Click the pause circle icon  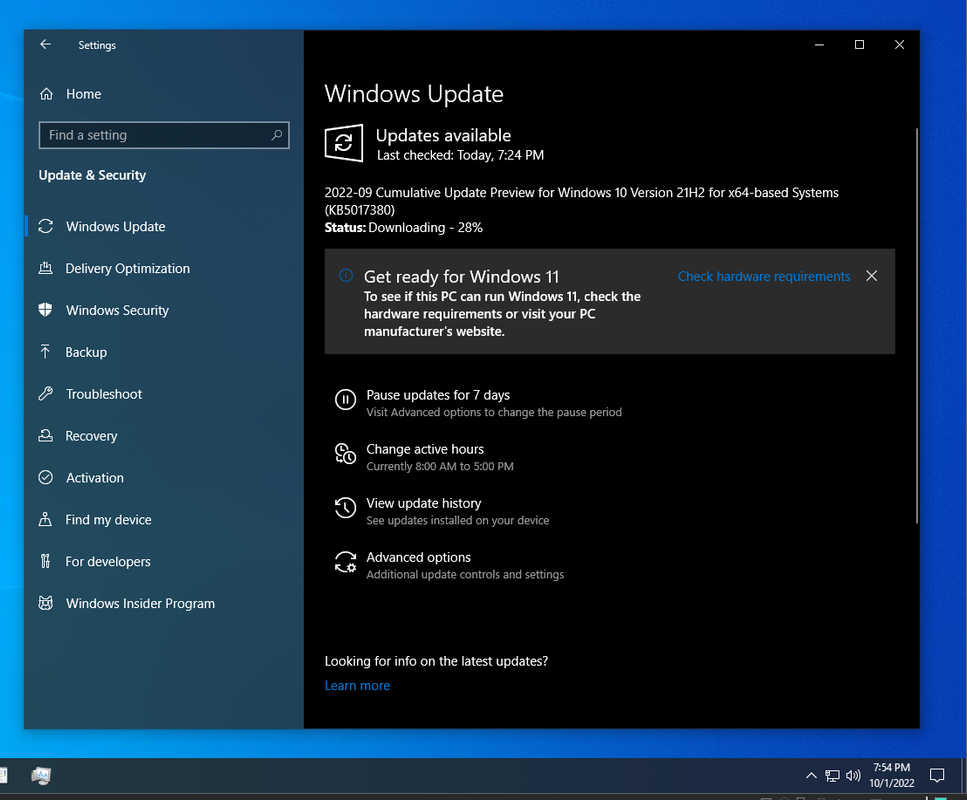tap(345, 400)
